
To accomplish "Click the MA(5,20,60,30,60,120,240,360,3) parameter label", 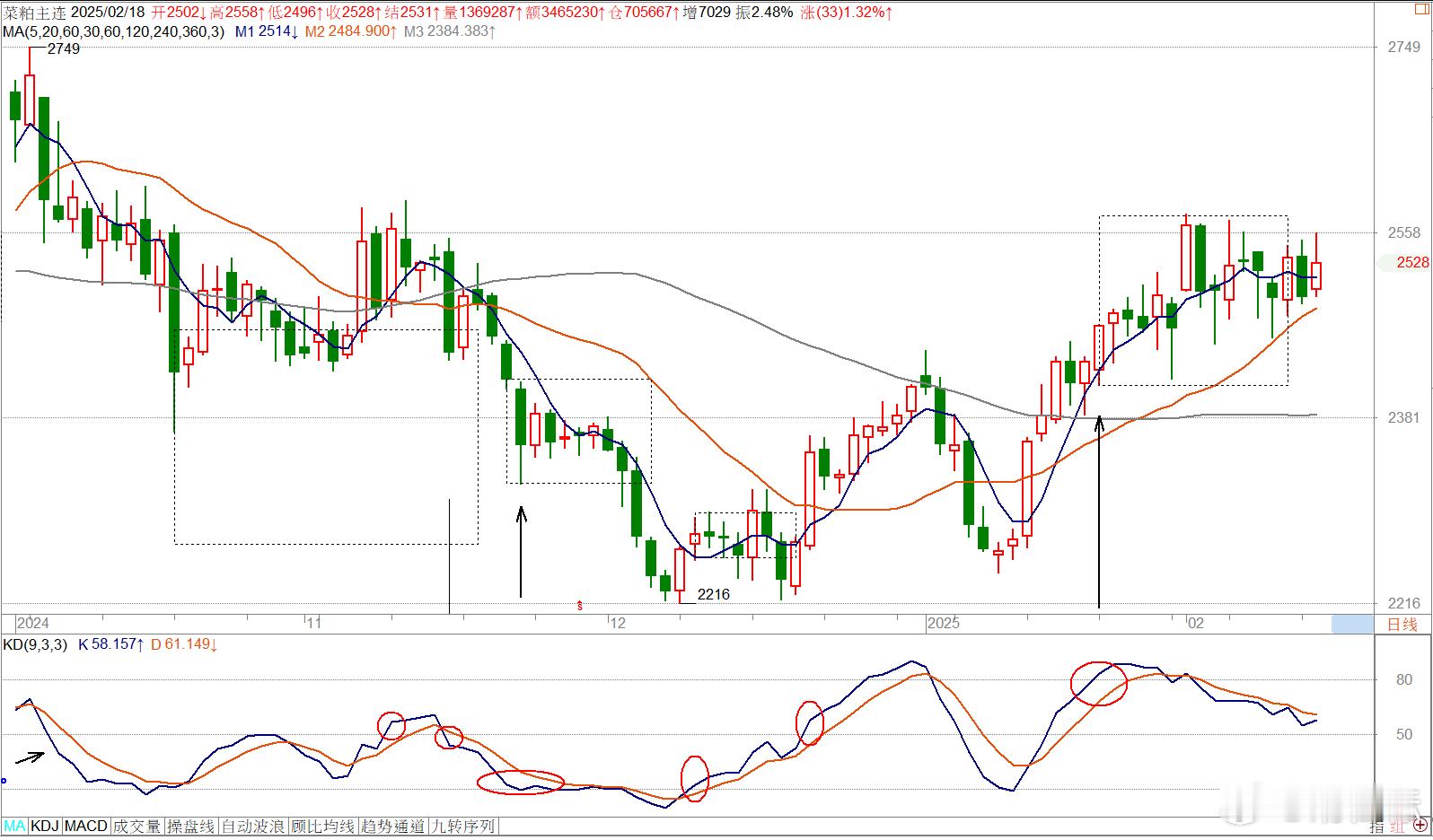I will pyautogui.click(x=114, y=31).
